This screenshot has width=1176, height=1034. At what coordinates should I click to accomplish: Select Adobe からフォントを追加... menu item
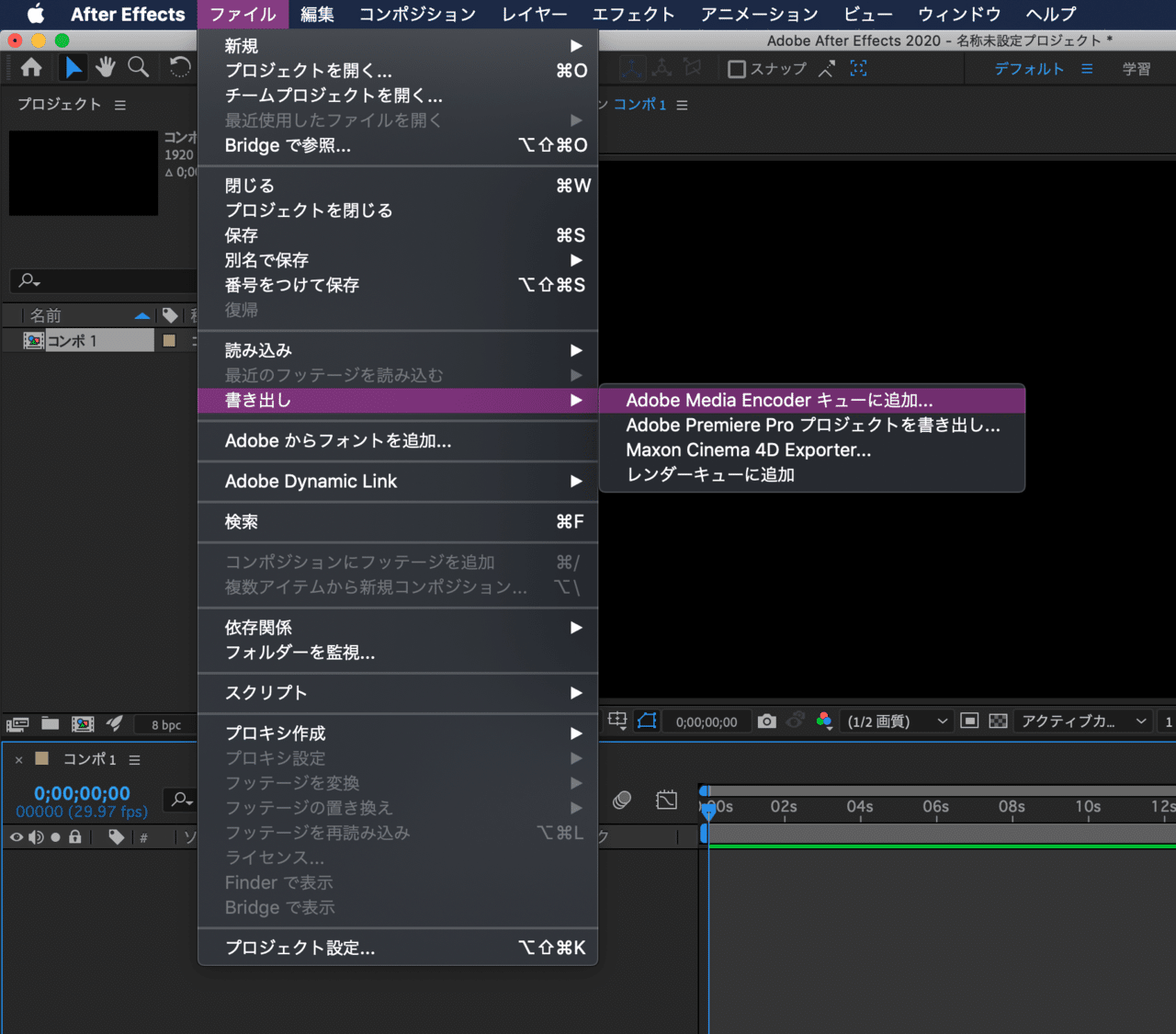coord(398,441)
